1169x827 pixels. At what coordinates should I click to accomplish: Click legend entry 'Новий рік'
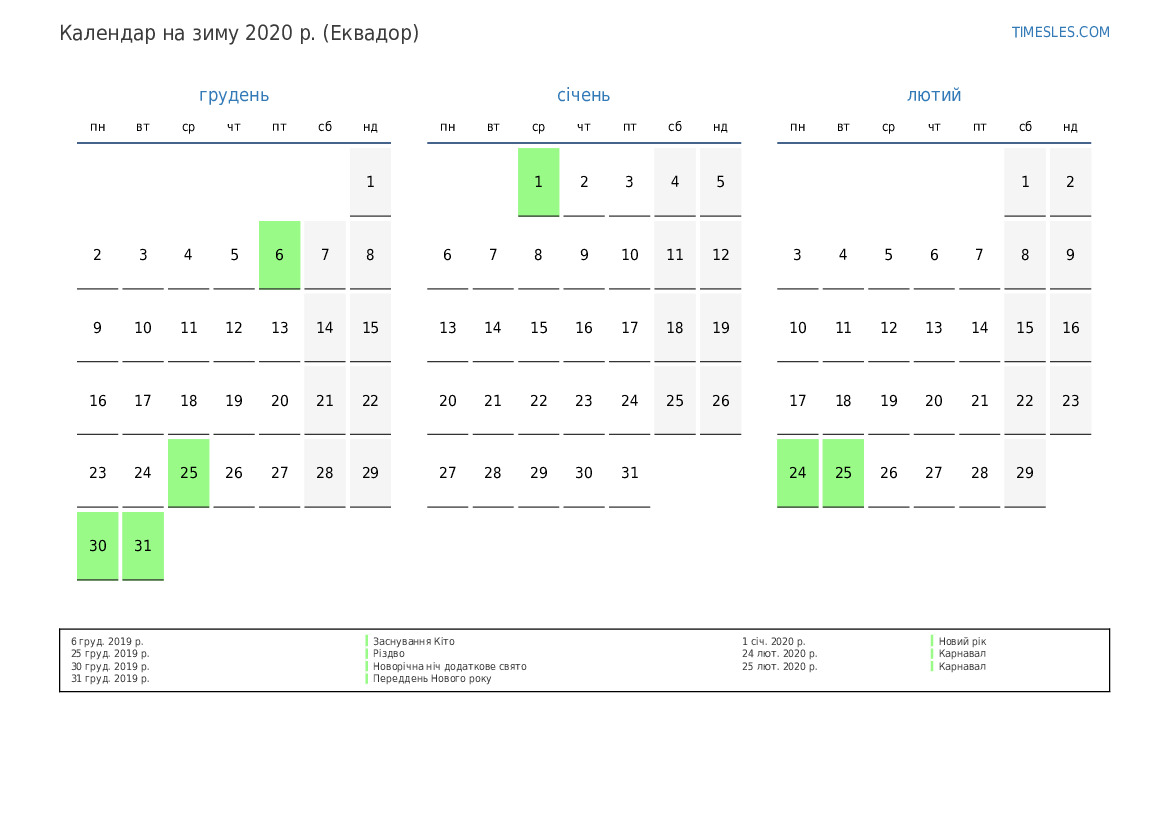click(x=962, y=641)
